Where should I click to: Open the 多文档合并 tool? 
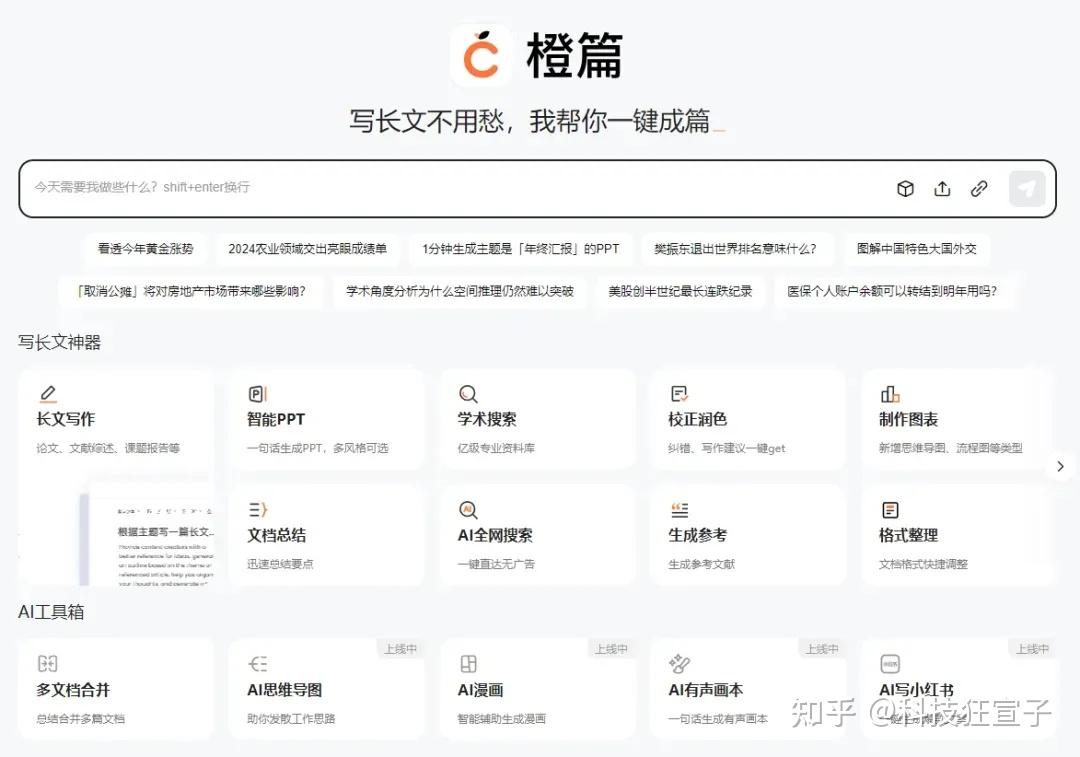click(115, 691)
